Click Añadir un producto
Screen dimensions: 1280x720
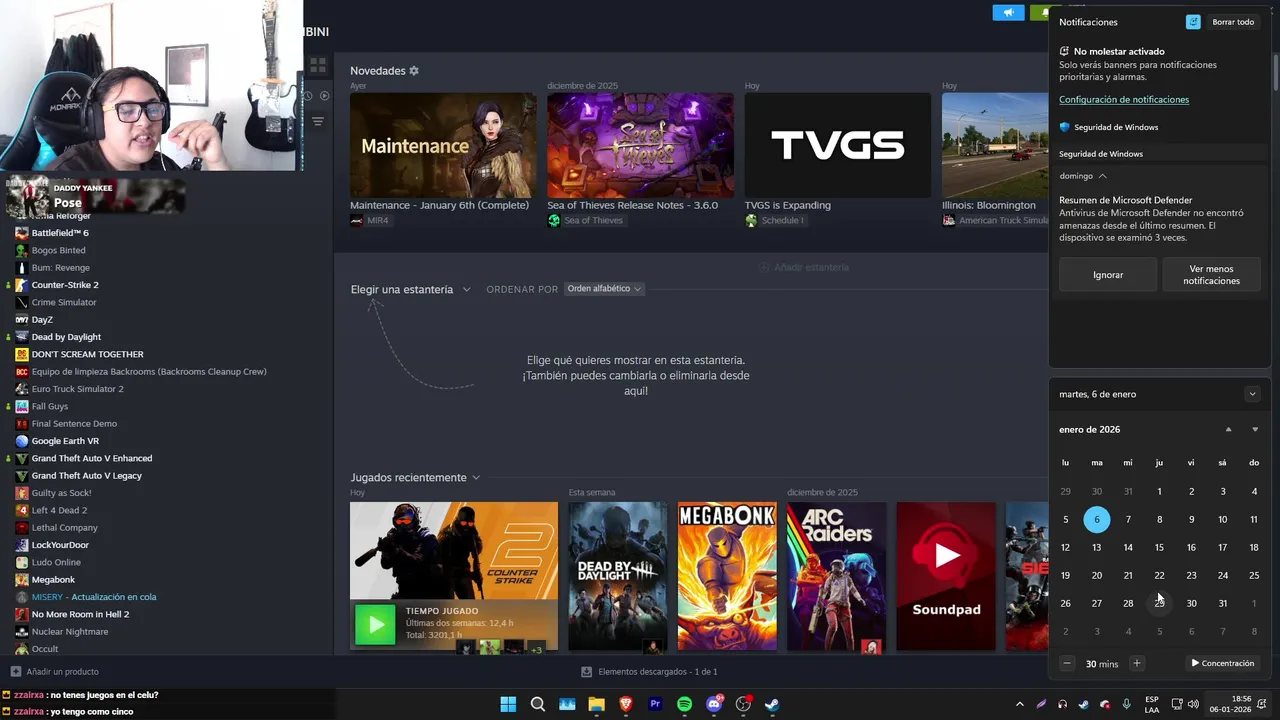click(55, 672)
